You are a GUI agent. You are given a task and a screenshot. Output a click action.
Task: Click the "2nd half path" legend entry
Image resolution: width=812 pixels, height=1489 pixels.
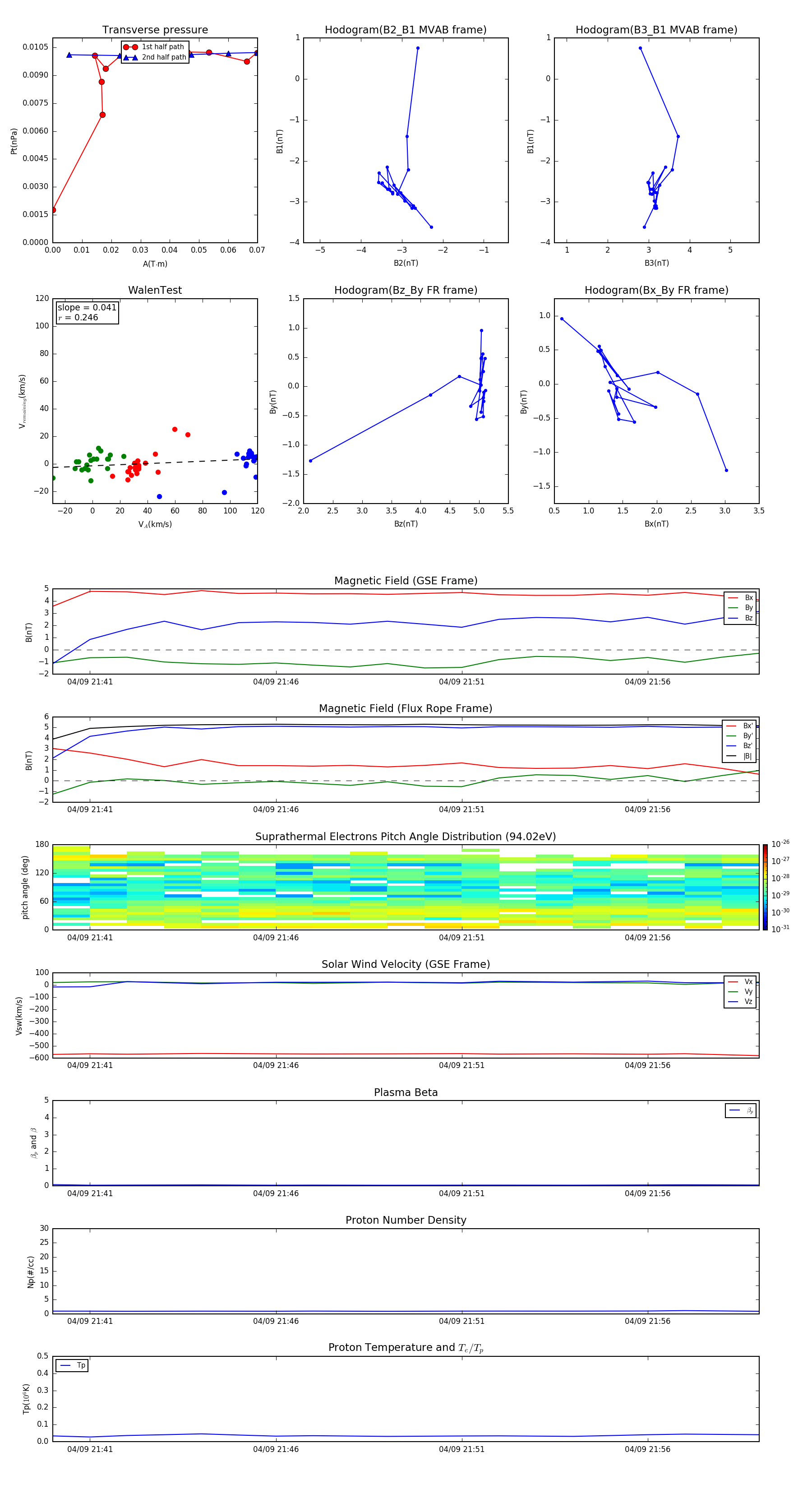click(x=154, y=57)
